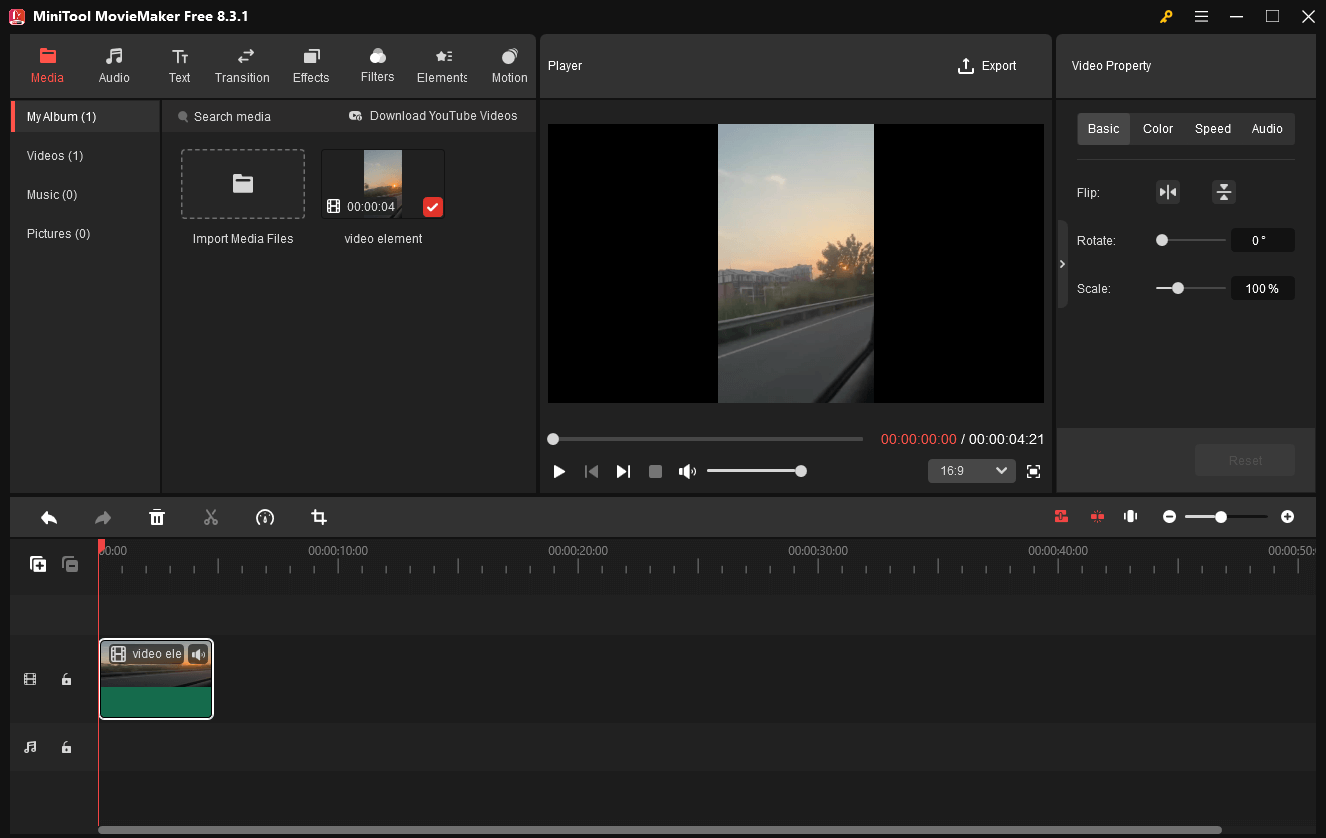Click the split scissors icon in timeline toolbar
The height and width of the screenshot is (838, 1326).
(x=210, y=517)
